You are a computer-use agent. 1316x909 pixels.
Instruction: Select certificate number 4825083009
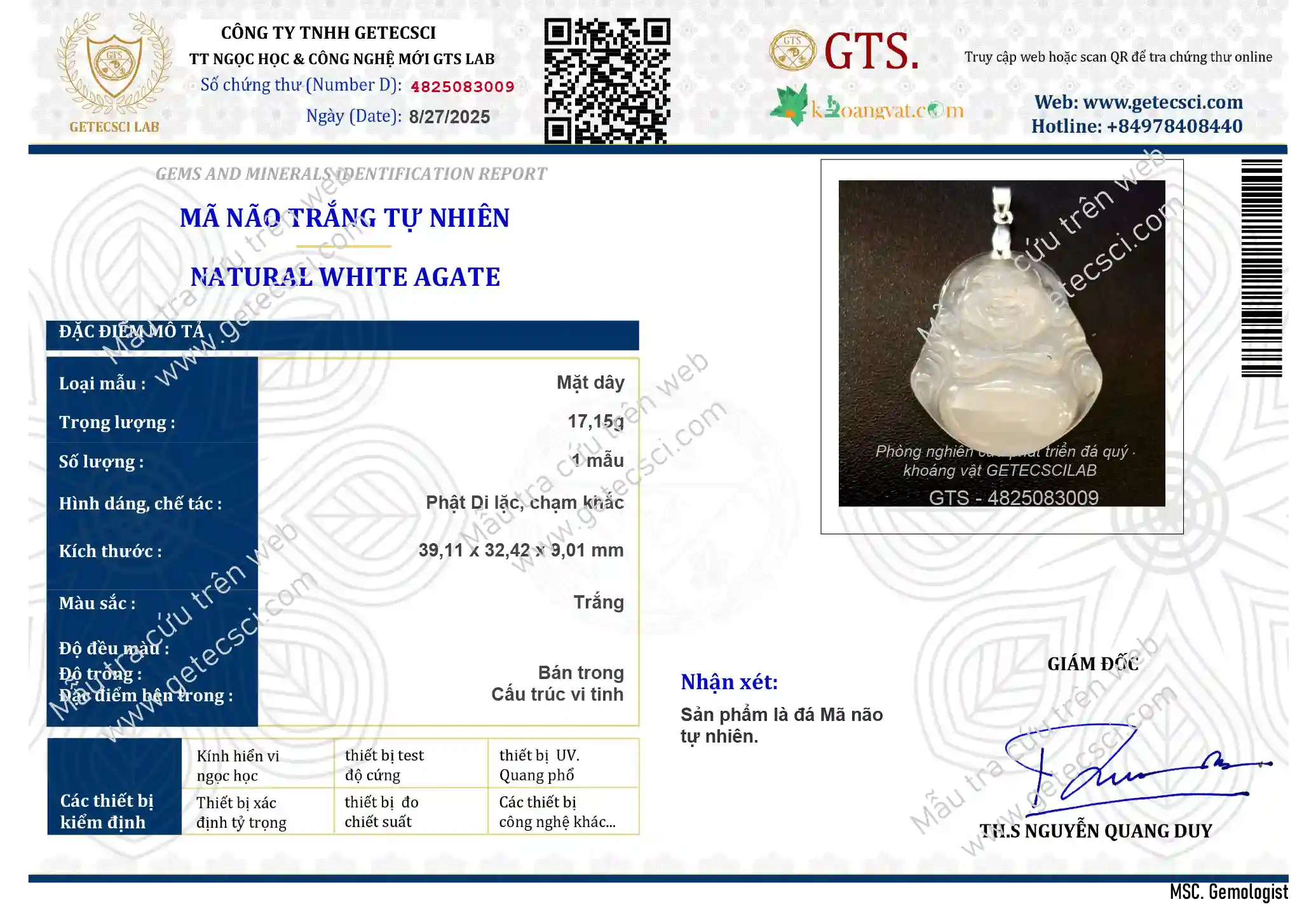pyautogui.click(x=462, y=87)
